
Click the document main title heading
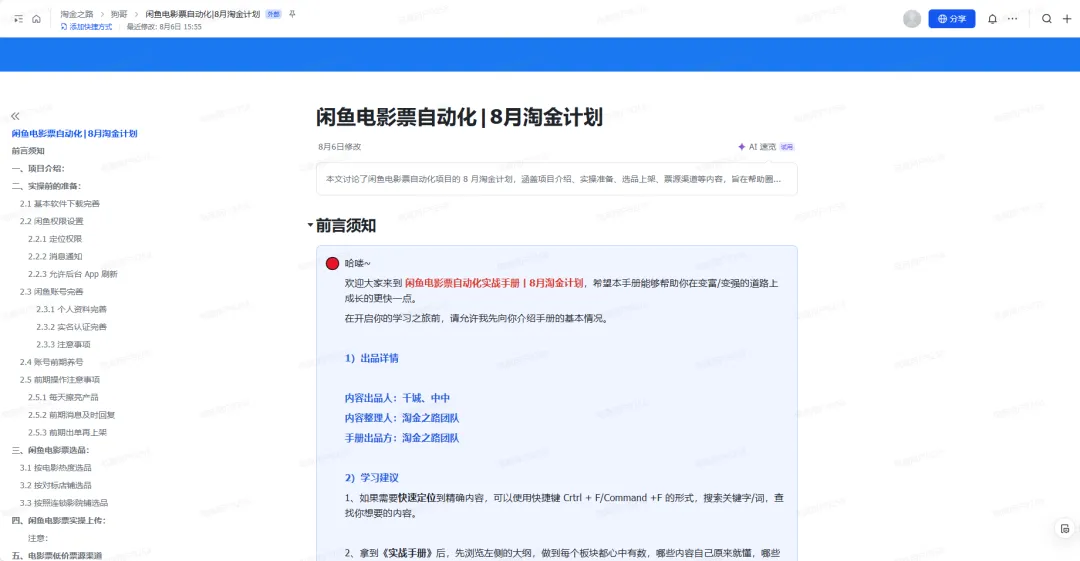coord(459,117)
